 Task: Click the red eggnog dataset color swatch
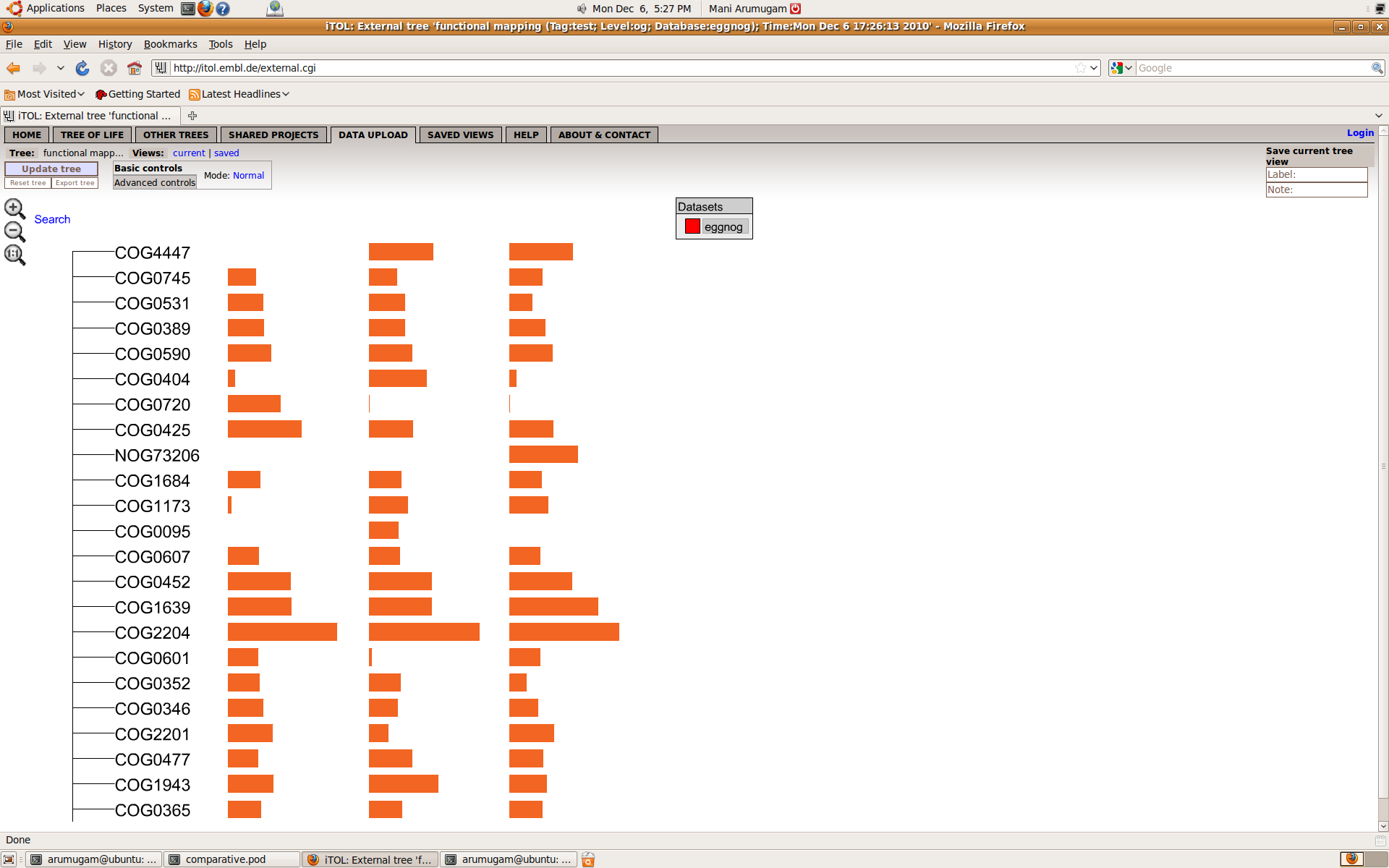click(x=692, y=226)
